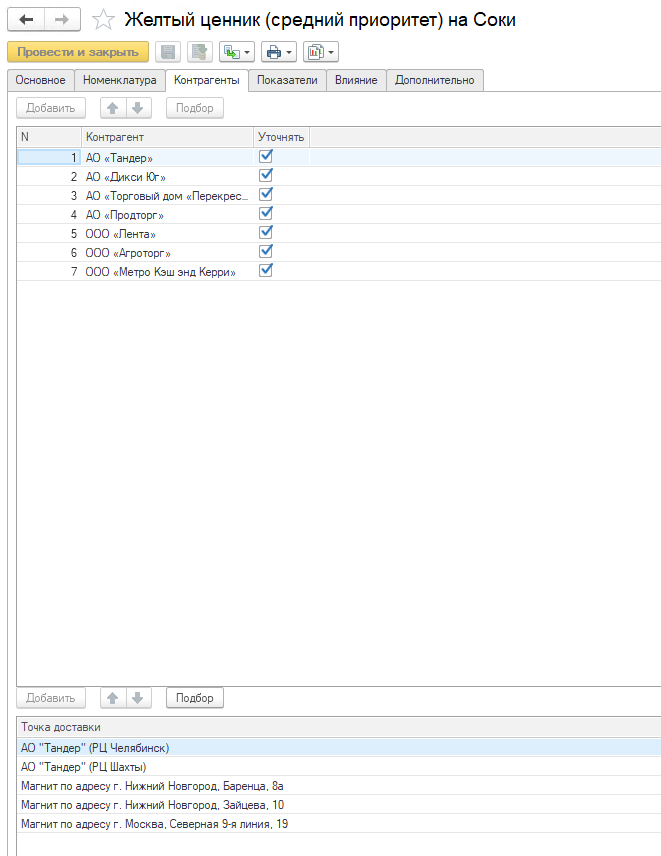Image resolution: width=661 pixels, height=856 pixels.
Task: Click the Провести и закрыть button
Action: coord(78,52)
